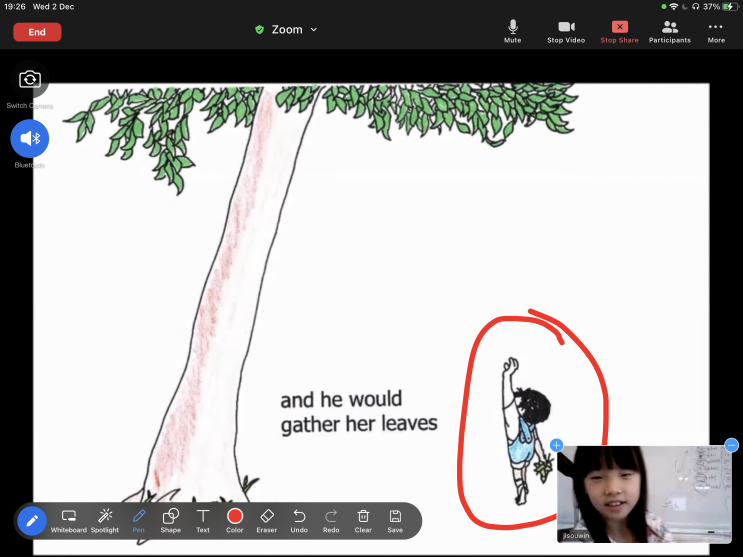Select the Spotlight tool
Image resolution: width=743 pixels, height=557 pixels.
coord(105,521)
